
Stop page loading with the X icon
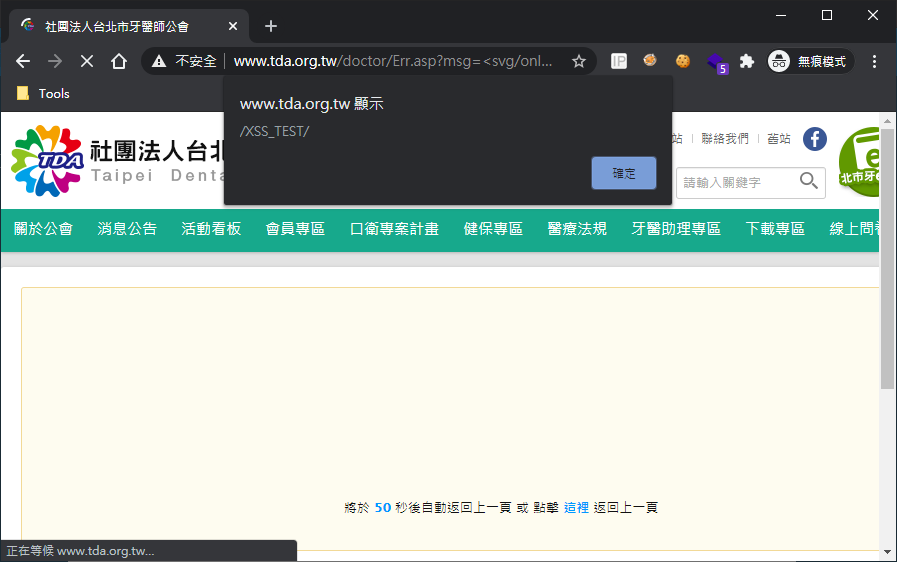tap(87, 61)
